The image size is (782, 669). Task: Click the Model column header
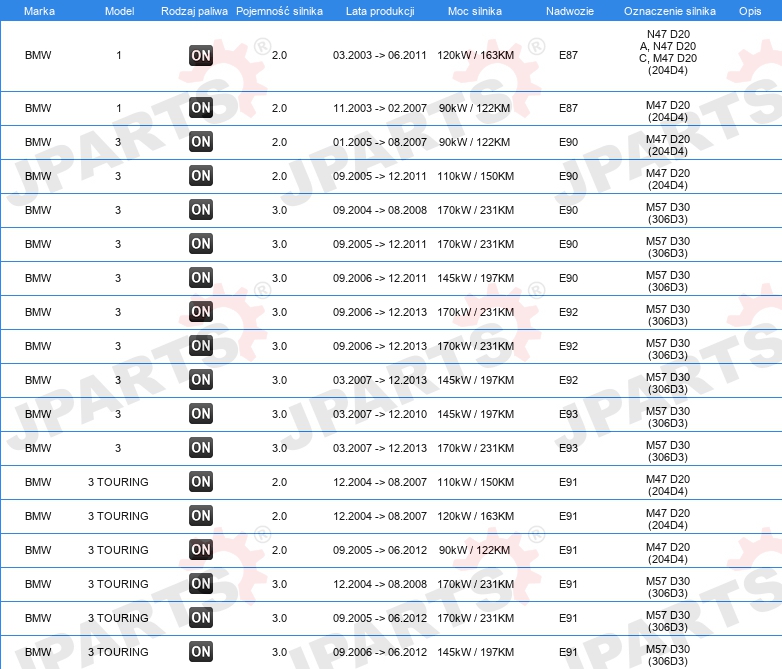119,11
